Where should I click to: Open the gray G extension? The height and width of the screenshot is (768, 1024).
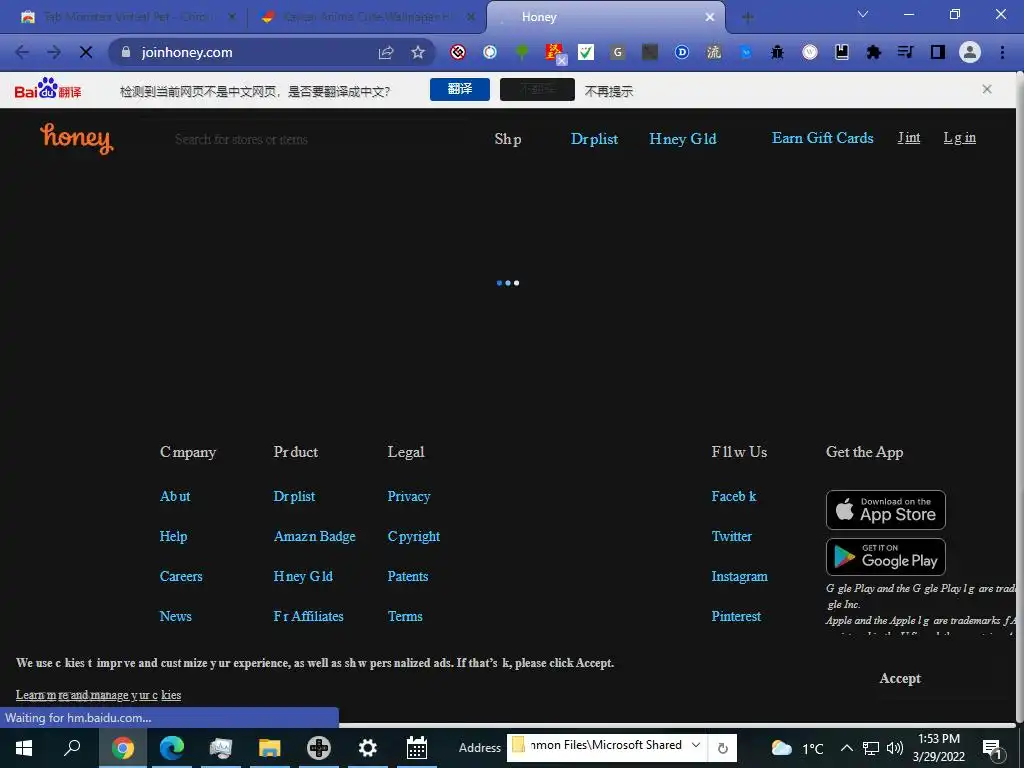(618, 52)
